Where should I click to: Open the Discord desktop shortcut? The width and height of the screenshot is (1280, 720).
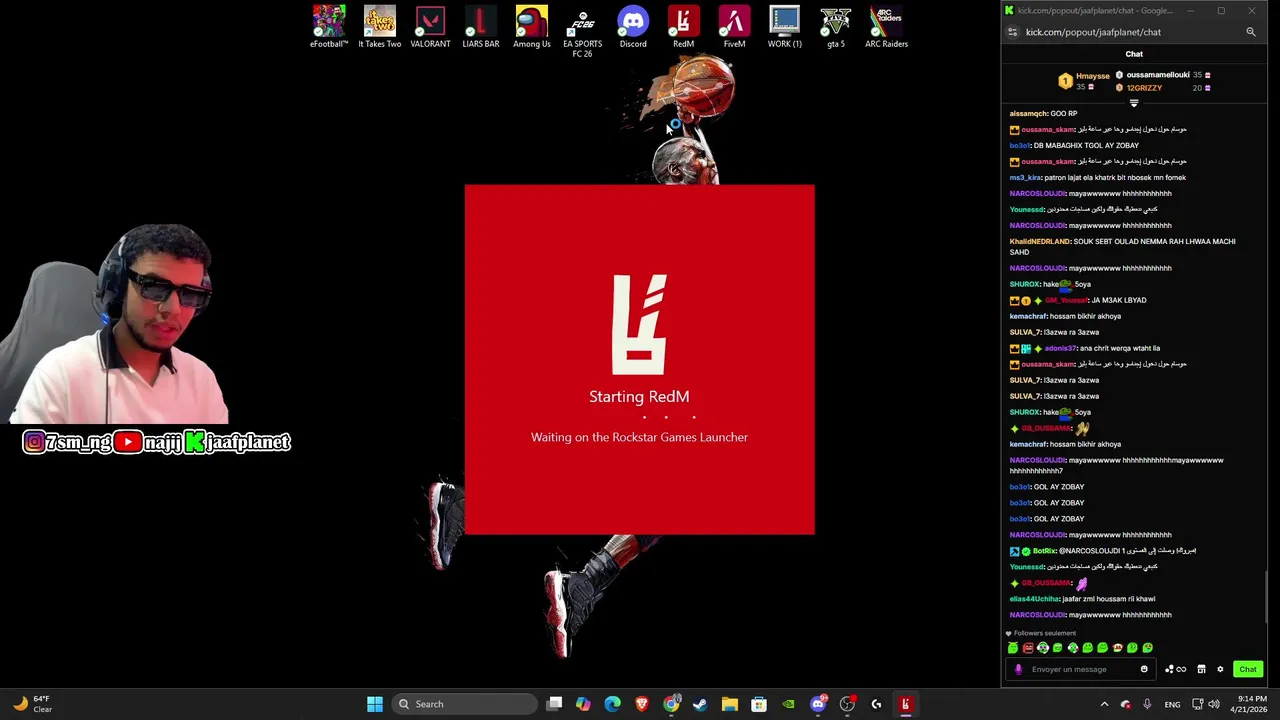tap(633, 27)
